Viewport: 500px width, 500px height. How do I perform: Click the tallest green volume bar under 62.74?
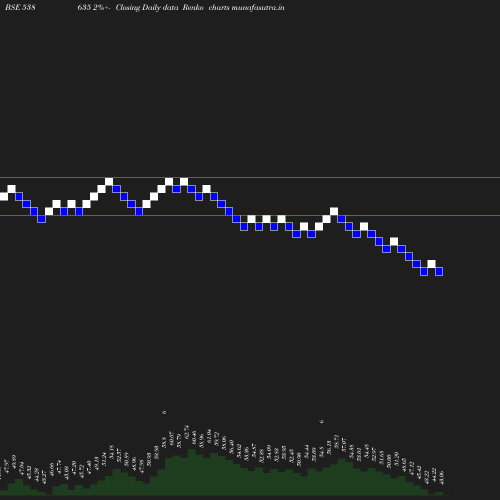192,472
